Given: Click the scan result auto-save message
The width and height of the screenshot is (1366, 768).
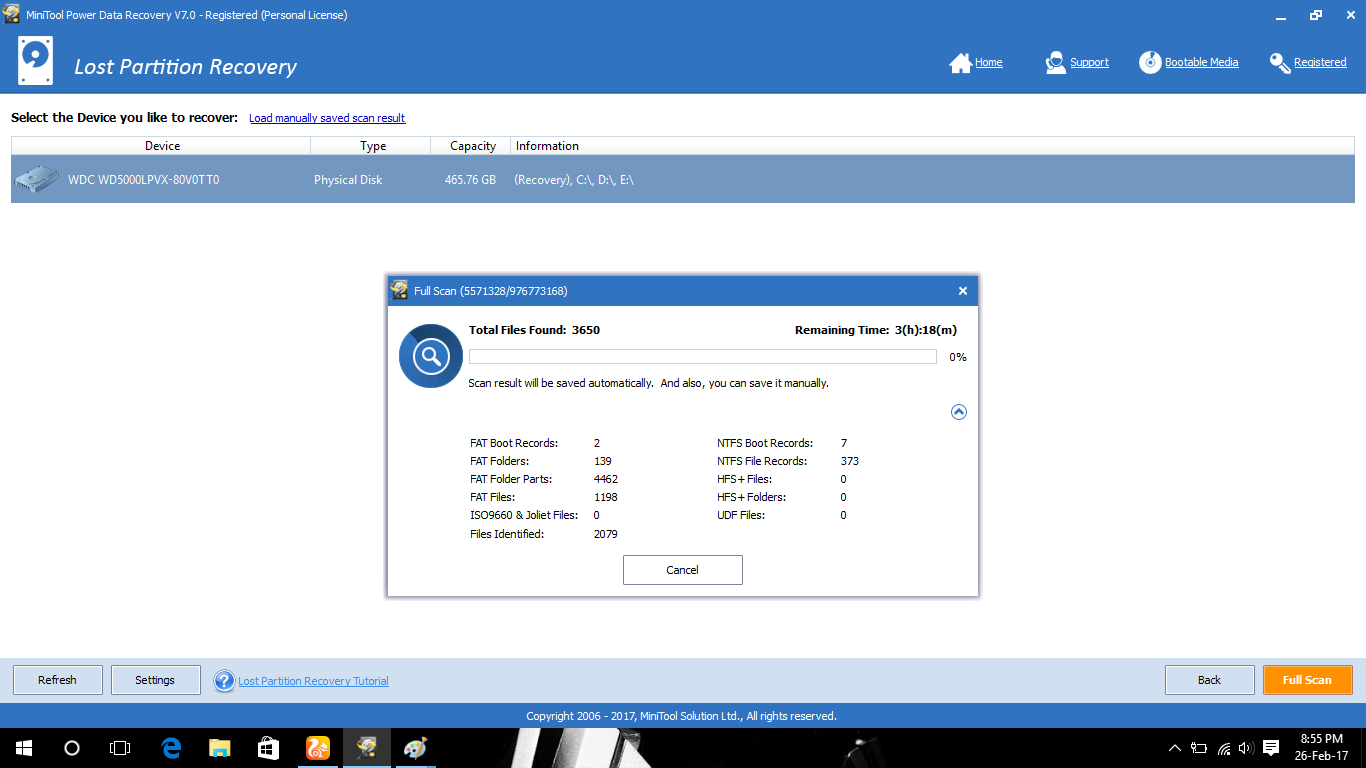Looking at the screenshot, I should (649, 383).
